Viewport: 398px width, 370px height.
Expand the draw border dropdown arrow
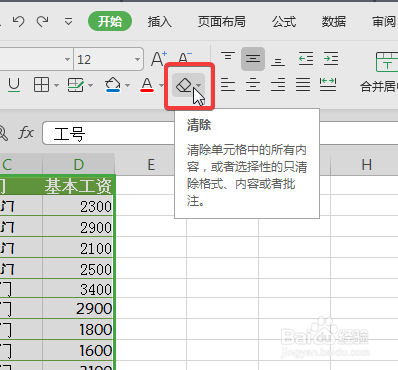click(x=91, y=86)
